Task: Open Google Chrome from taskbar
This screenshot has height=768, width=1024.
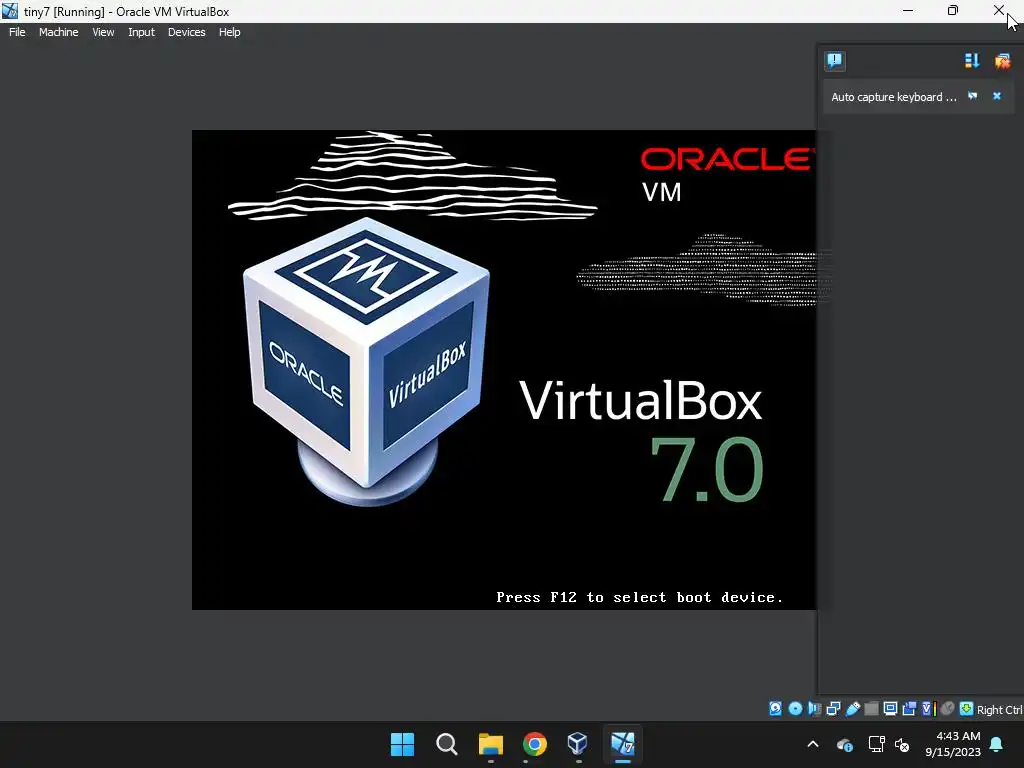Action: 535,744
